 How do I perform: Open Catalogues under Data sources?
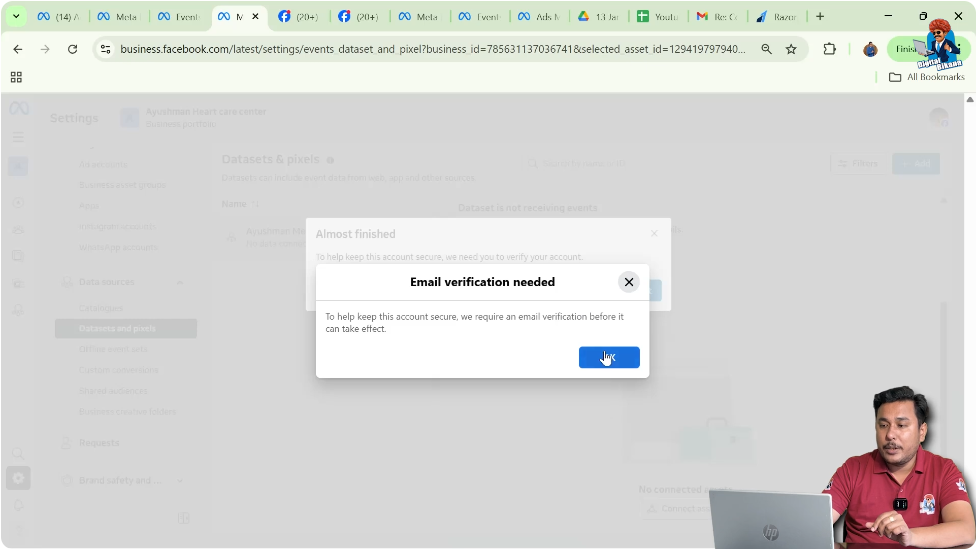coord(101,308)
